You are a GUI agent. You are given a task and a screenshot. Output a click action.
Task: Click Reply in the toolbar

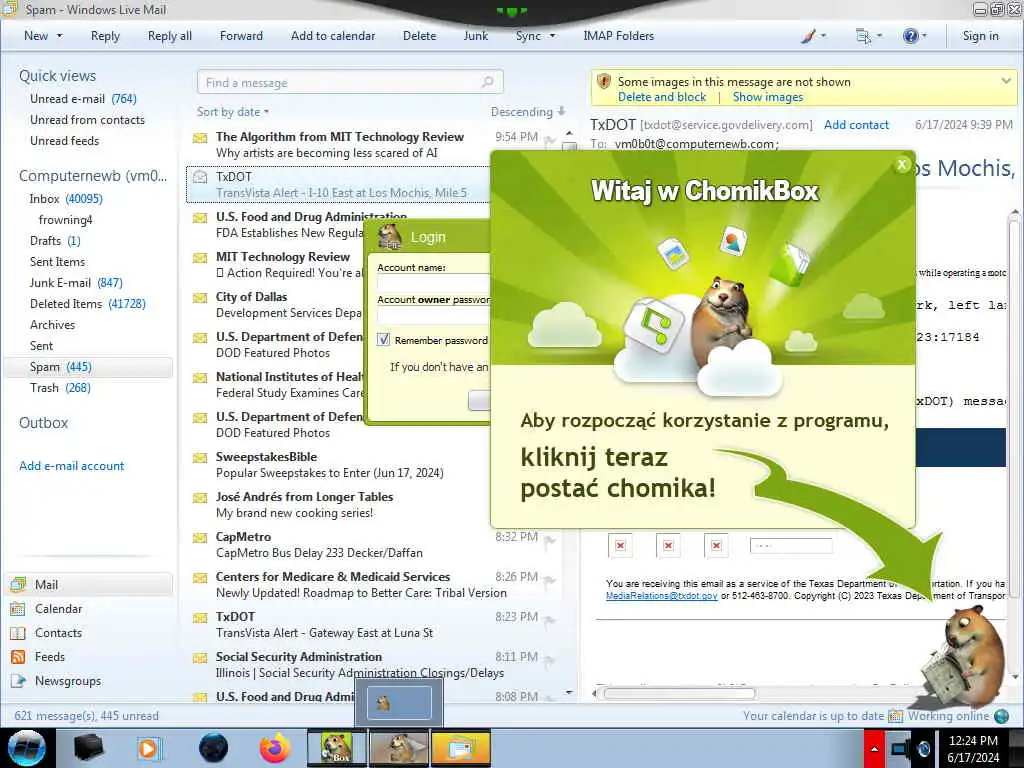tap(105, 36)
